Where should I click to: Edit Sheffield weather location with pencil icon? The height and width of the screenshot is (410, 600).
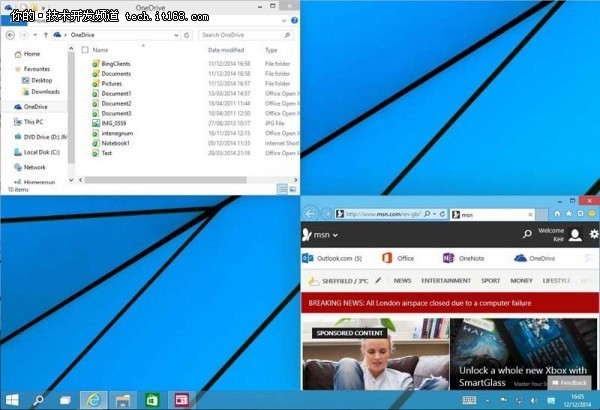pyautogui.click(x=378, y=281)
